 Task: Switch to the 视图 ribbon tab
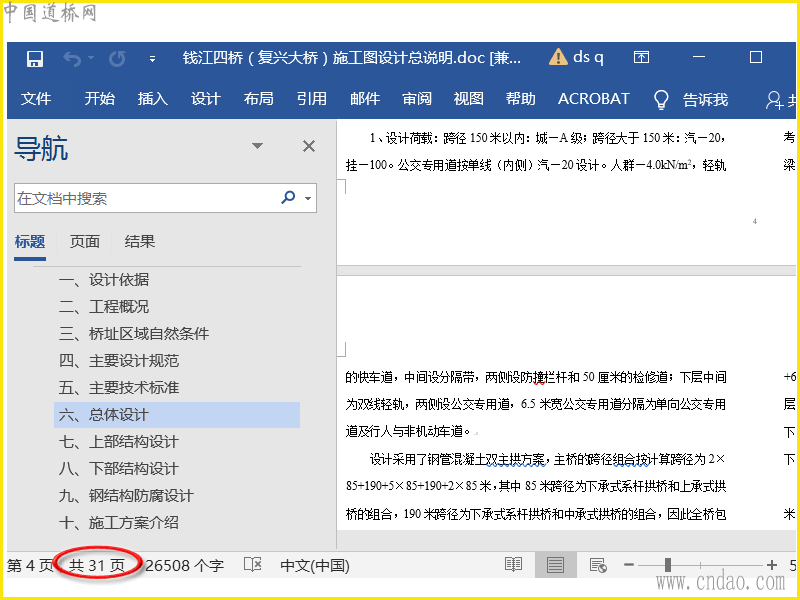coord(468,98)
